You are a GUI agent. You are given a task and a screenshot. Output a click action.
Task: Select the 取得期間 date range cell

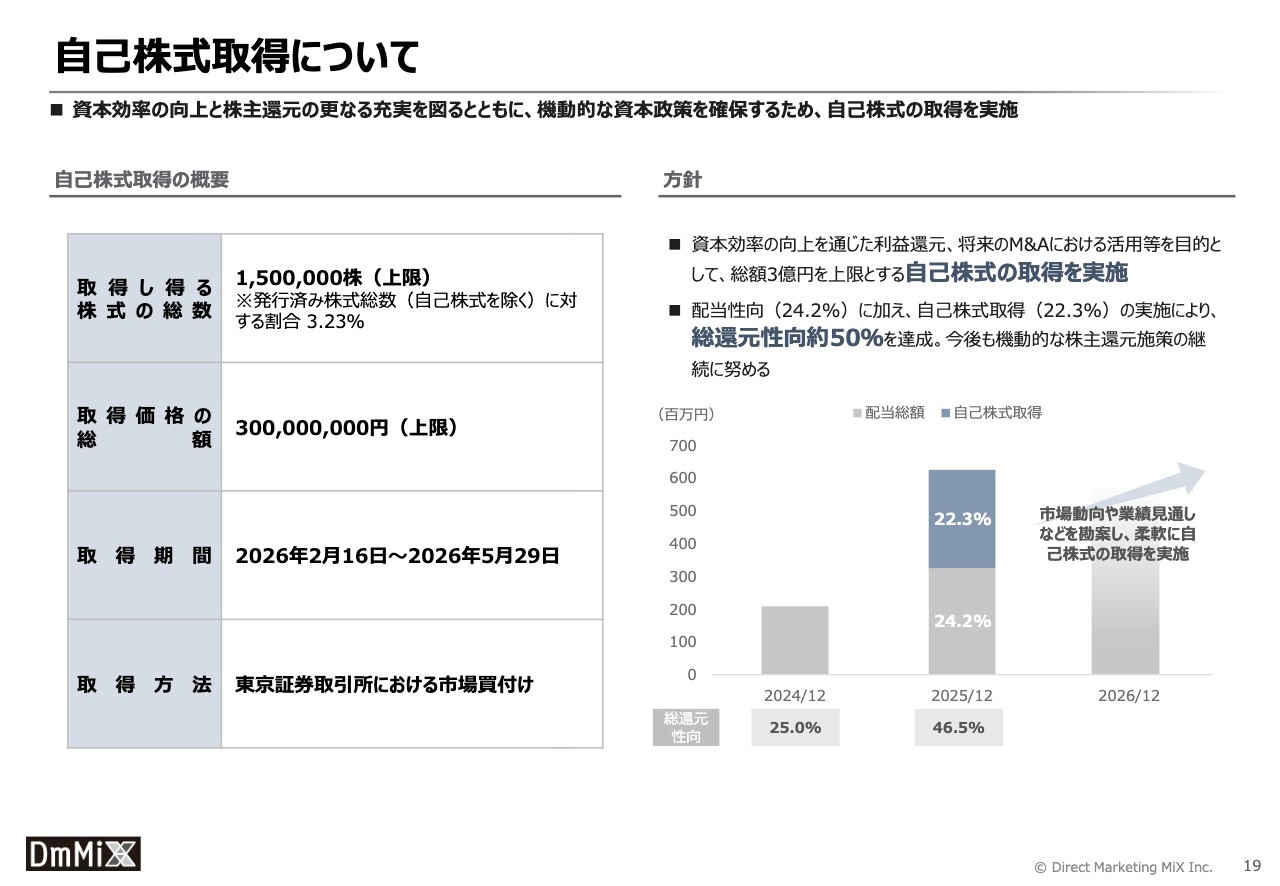pos(411,556)
